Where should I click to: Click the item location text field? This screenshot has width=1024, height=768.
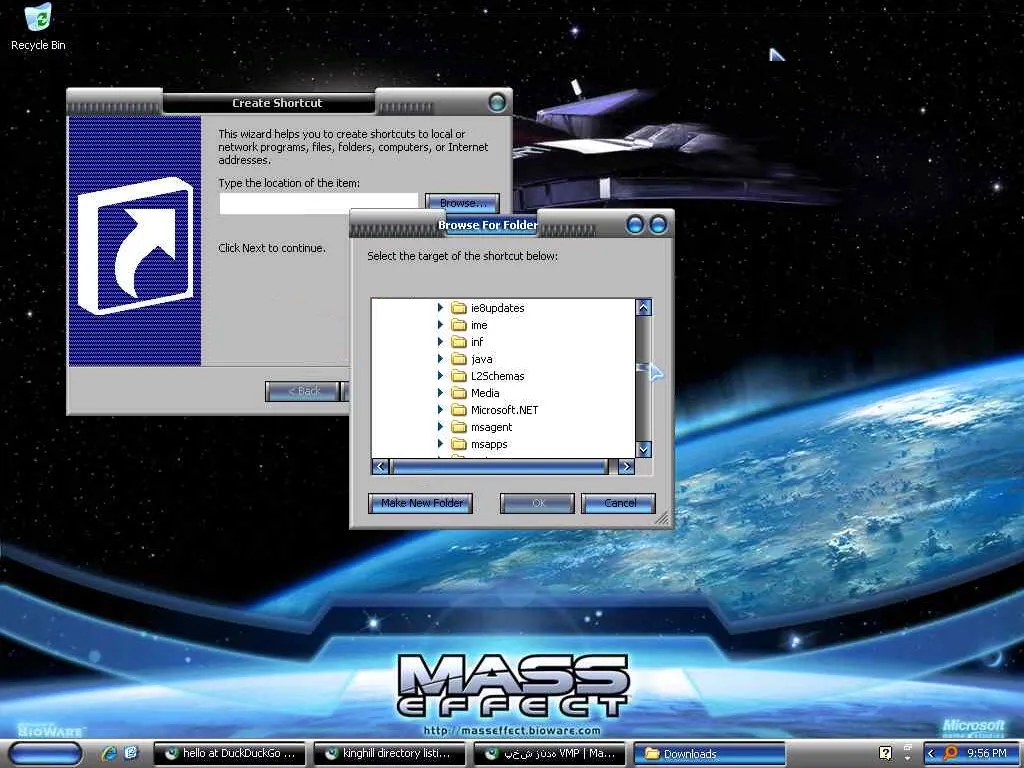(x=319, y=203)
